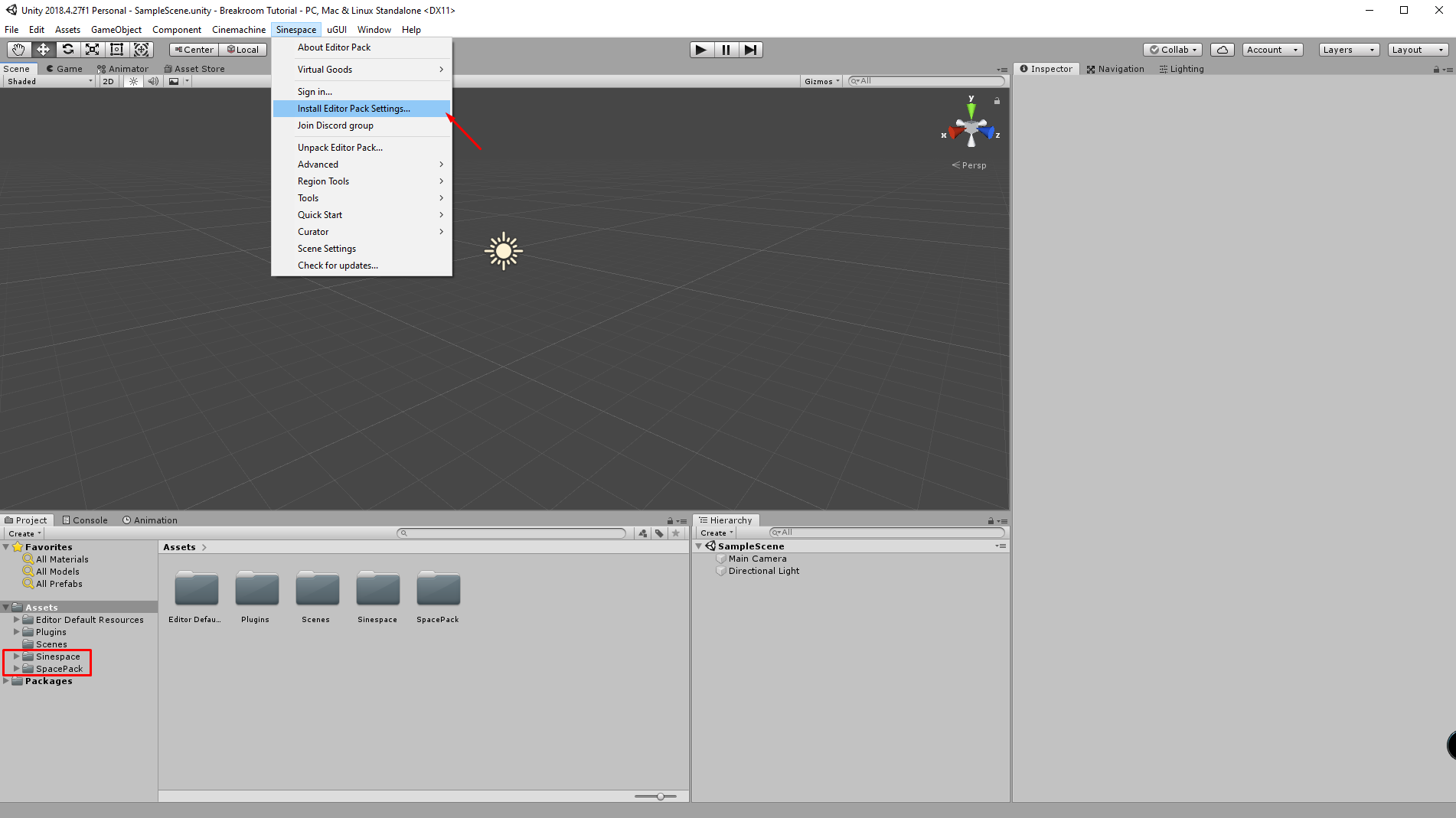Click the Project panel search field
The height and width of the screenshot is (818, 1456).
tap(513, 533)
